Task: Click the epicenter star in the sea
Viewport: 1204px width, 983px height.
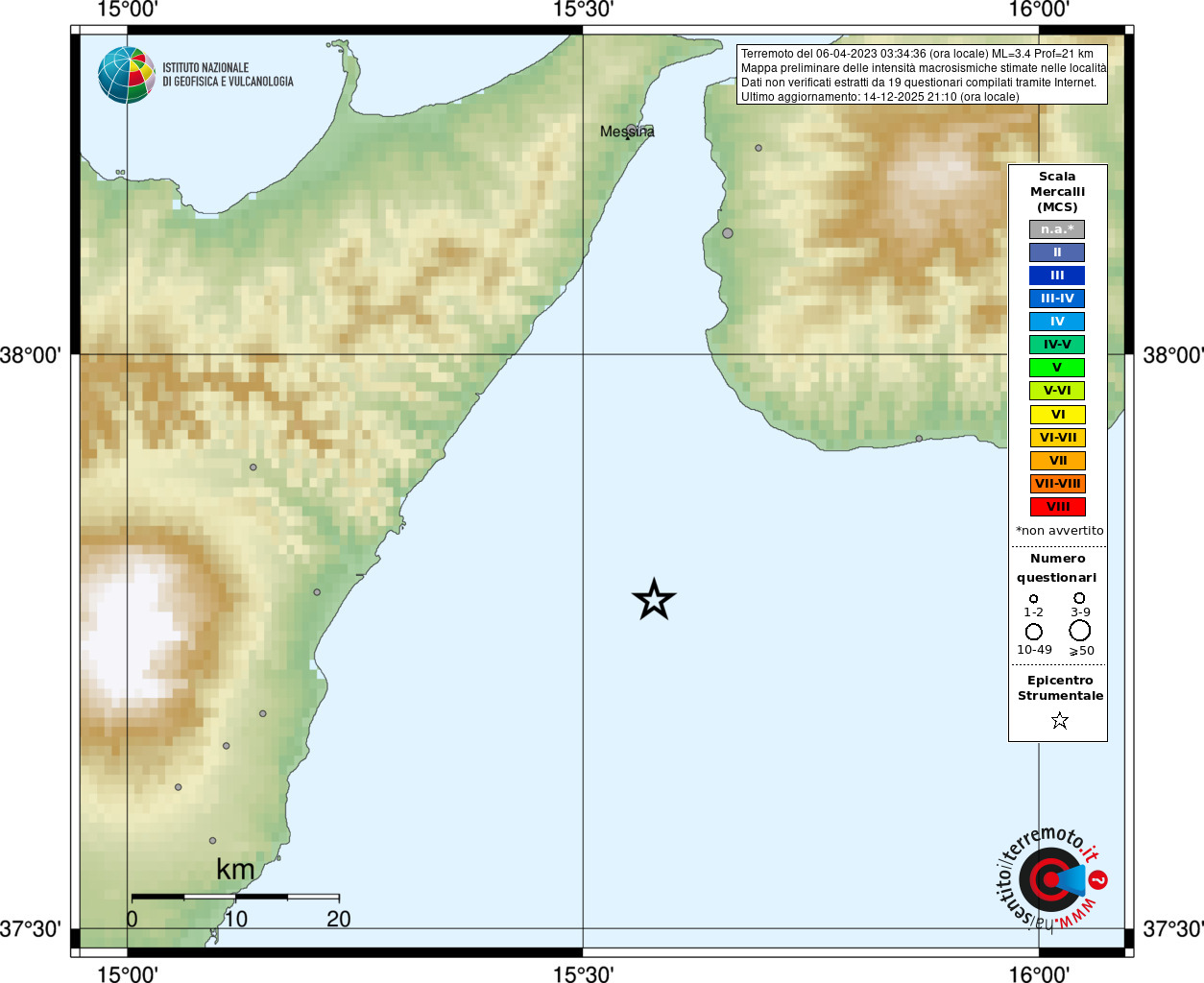Action: [654, 600]
